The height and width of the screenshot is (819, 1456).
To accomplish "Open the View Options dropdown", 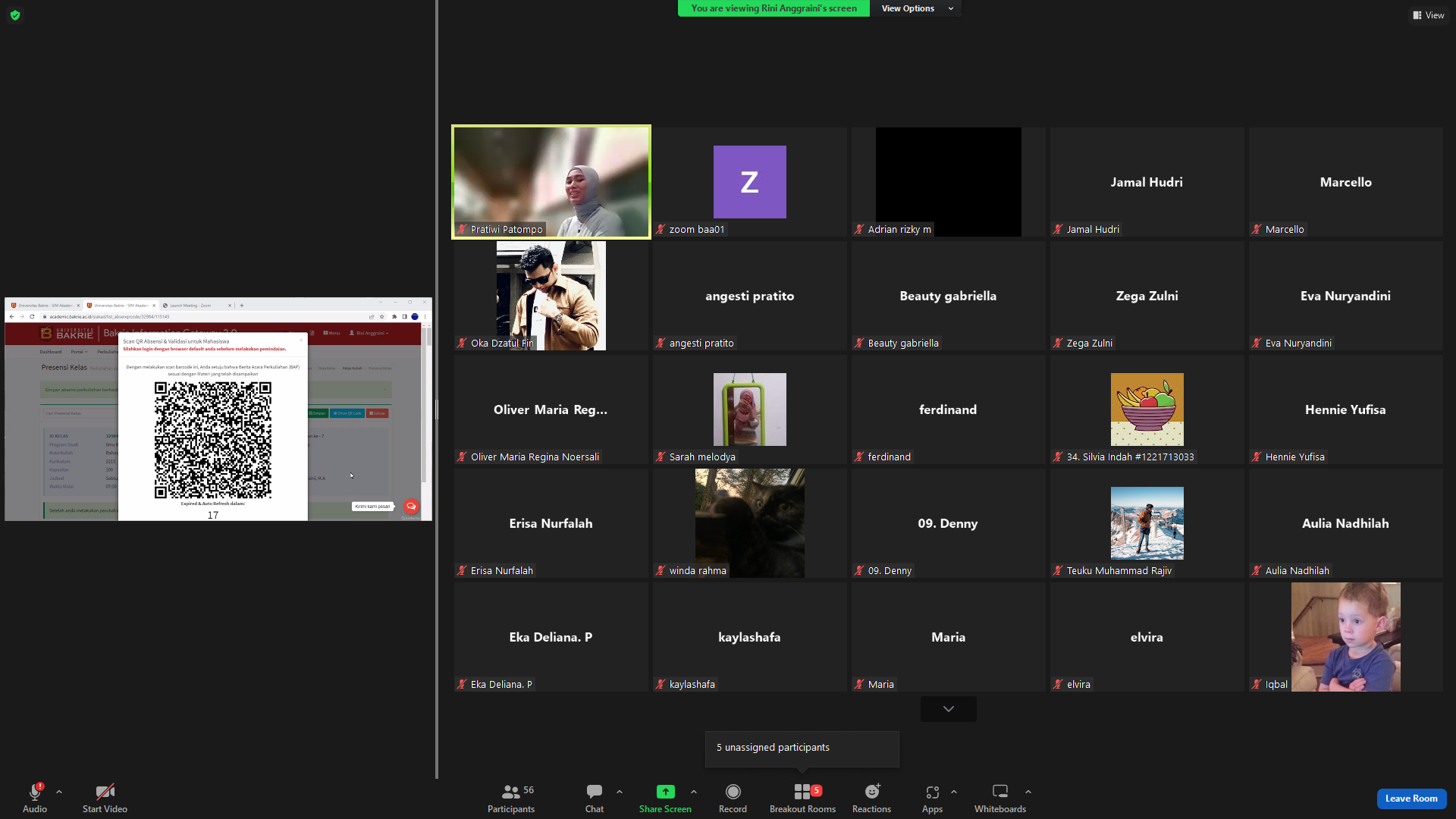I will (x=917, y=8).
